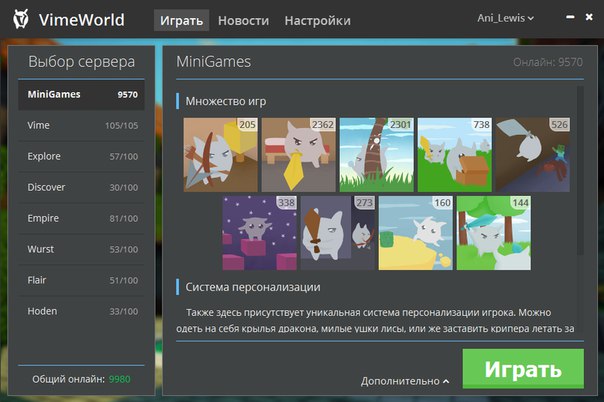This screenshot has width=604, height=402.
Task: Open the Новости tab
Action: pyautogui.click(x=243, y=20)
